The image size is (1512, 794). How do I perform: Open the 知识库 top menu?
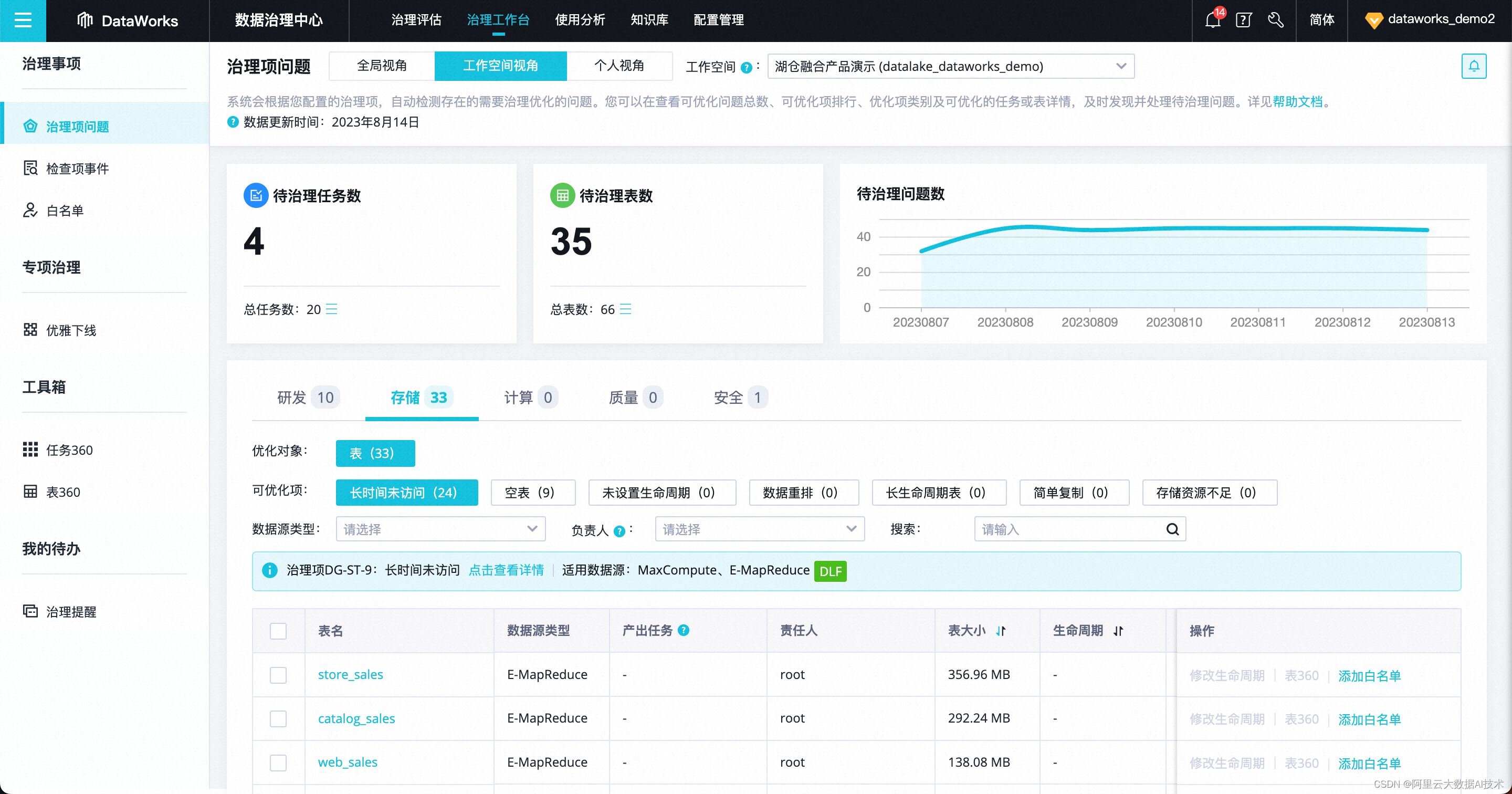[649, 20]
